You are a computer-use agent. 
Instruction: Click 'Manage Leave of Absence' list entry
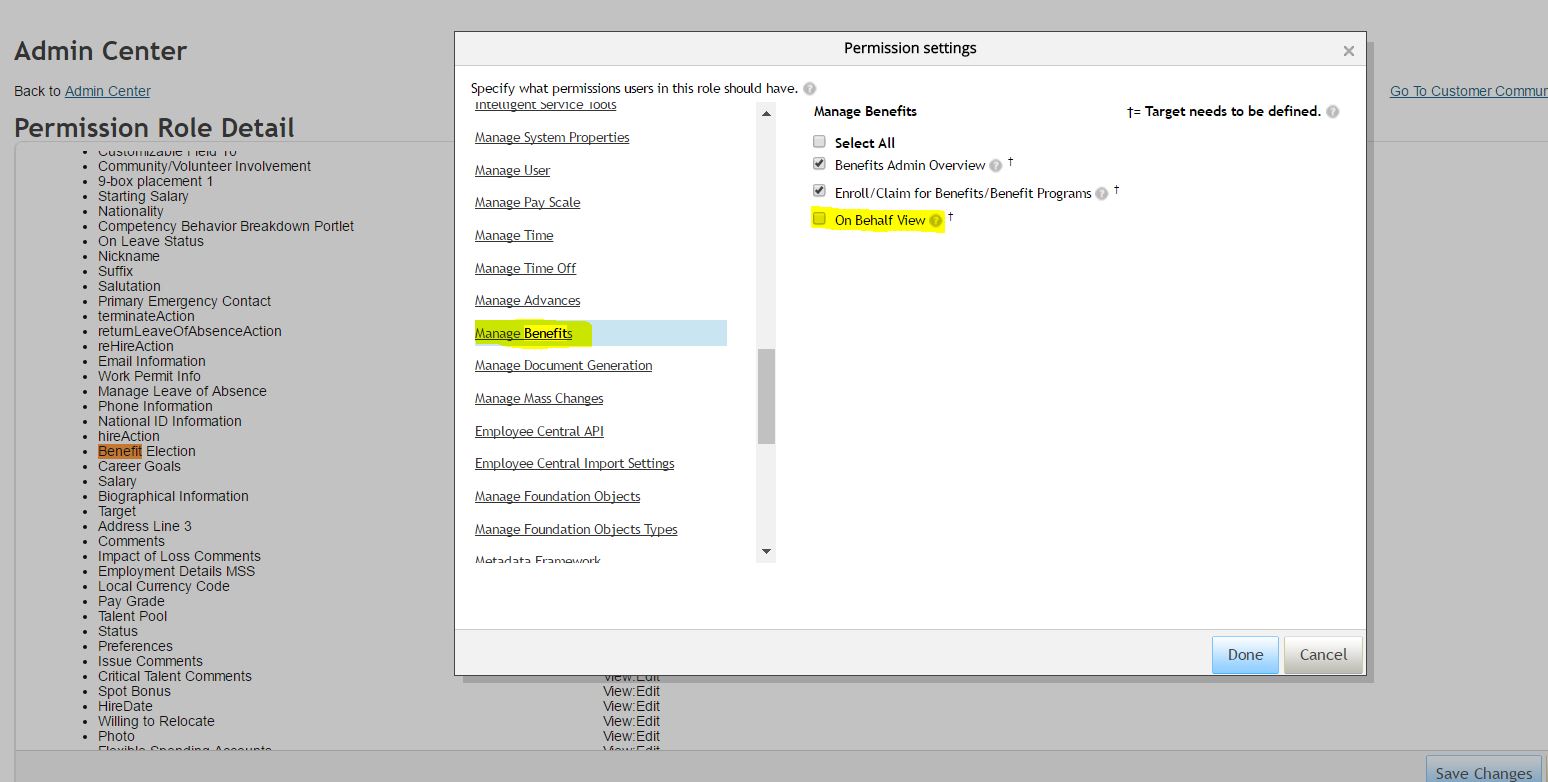[x=182, y=391]
